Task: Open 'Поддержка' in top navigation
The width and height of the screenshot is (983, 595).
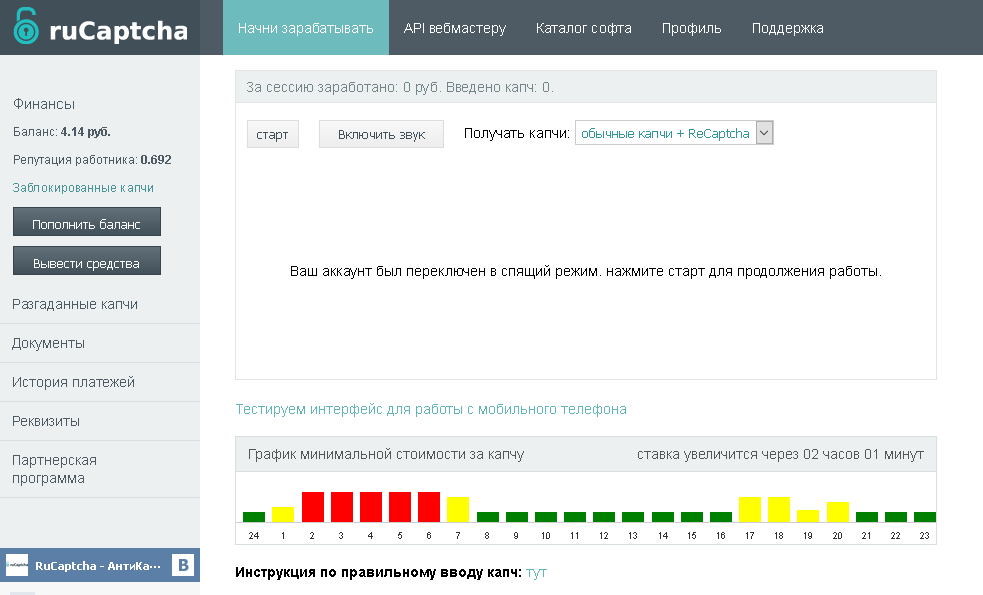Action: tap(787, 28)
